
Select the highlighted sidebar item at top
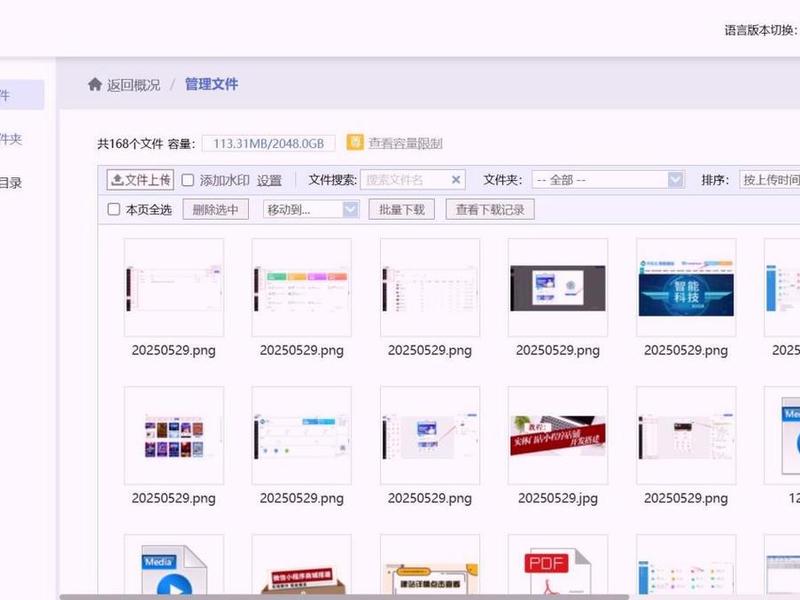point(22,94)
